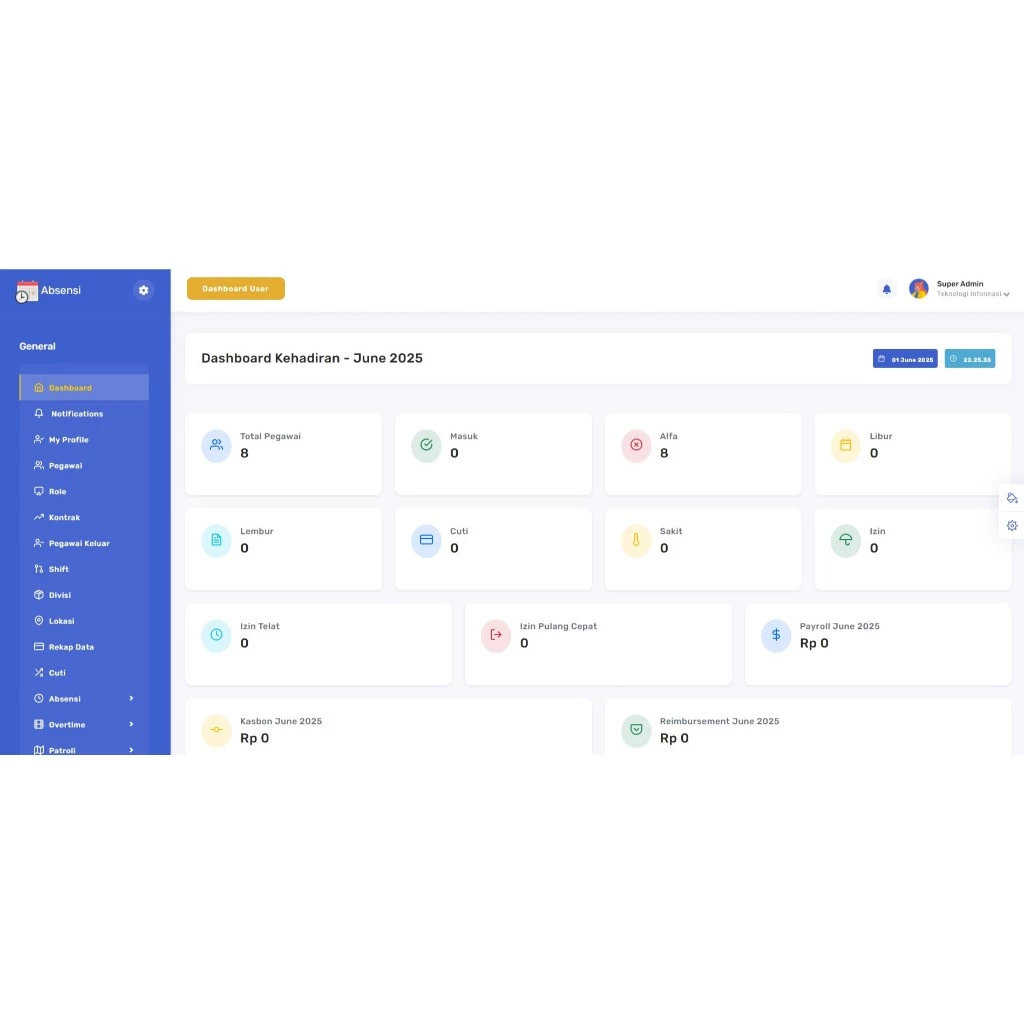Click the Super Admin avatar picture
Screen dimensions: 1024x1024
pos(918,289)
